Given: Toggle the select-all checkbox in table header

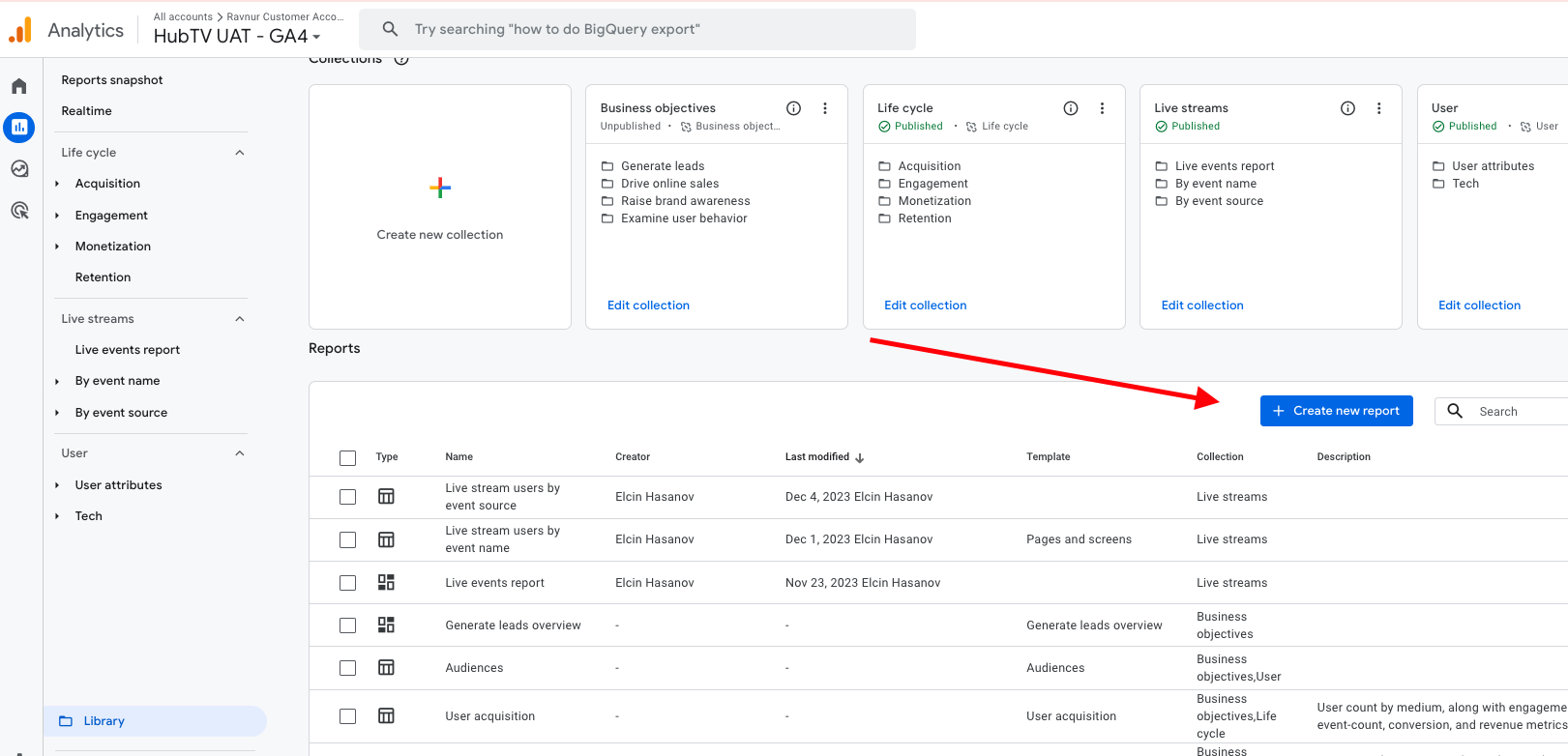Looking at the screenshot, I should 348,458.
